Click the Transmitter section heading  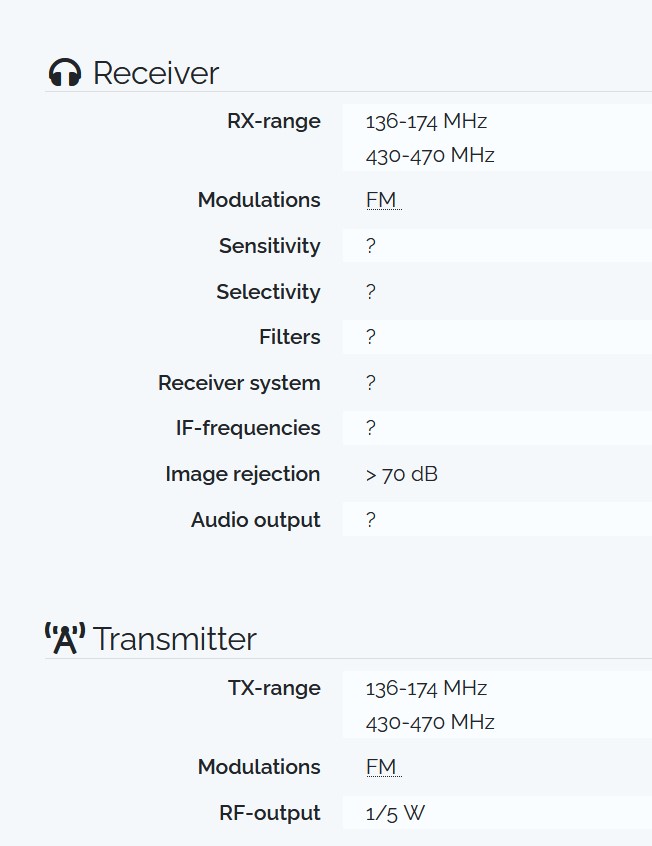pyautogui.click(x=174, y=639)
